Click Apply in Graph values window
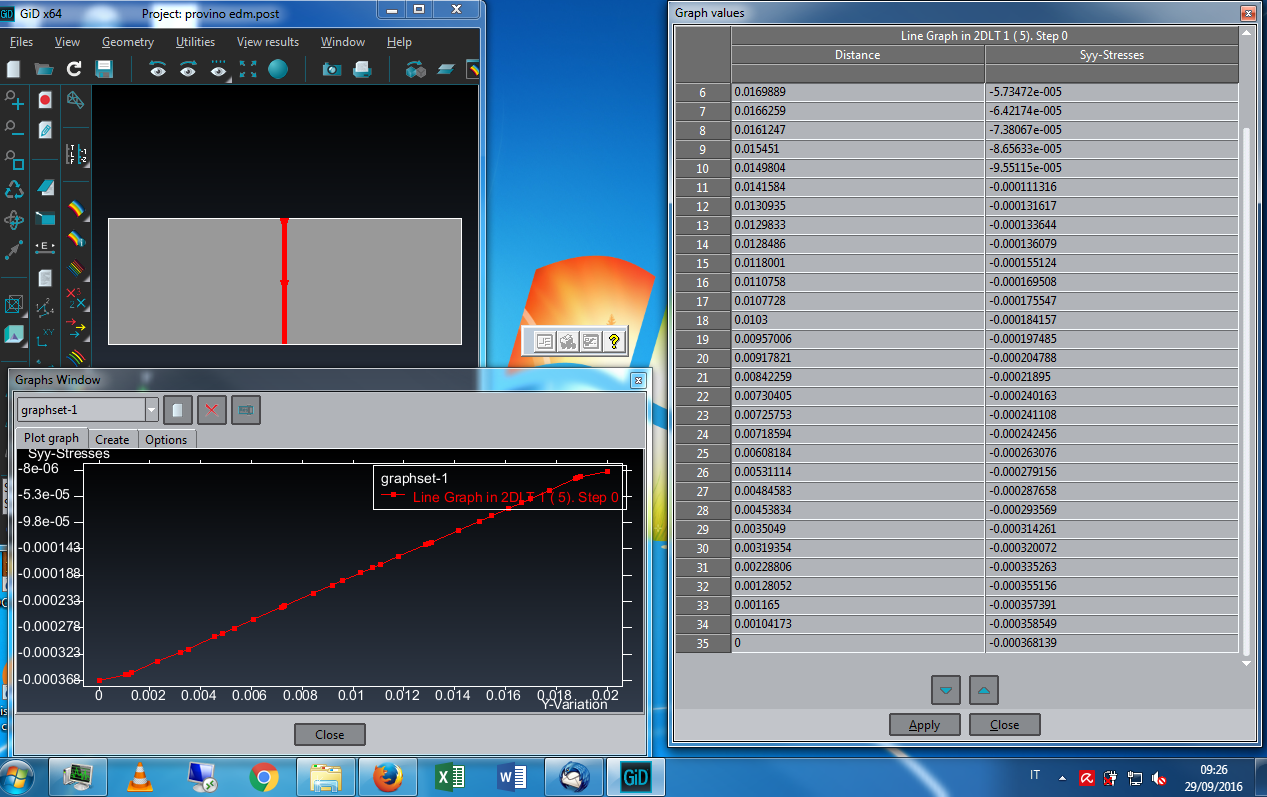 (x=924, y=725)
